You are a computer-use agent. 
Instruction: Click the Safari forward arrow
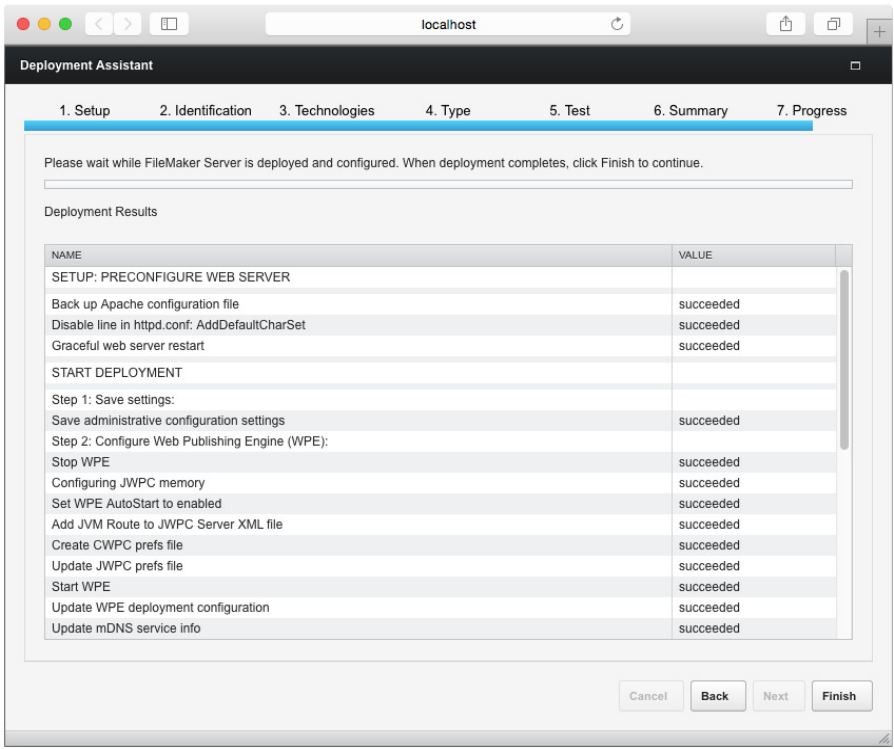(127, 24)
